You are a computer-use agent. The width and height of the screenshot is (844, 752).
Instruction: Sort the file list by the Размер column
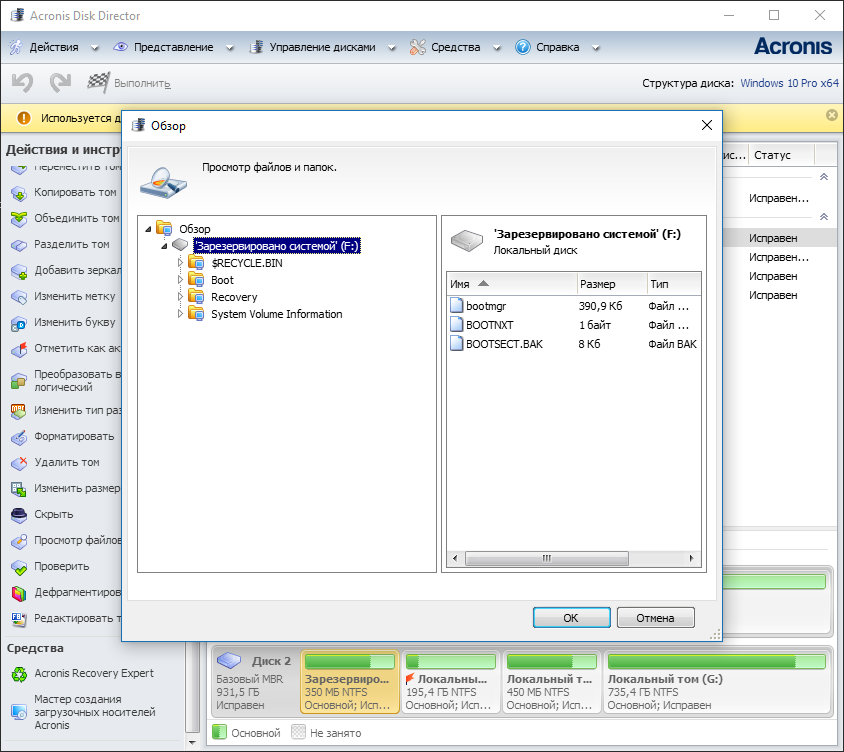tap(612, 284)
